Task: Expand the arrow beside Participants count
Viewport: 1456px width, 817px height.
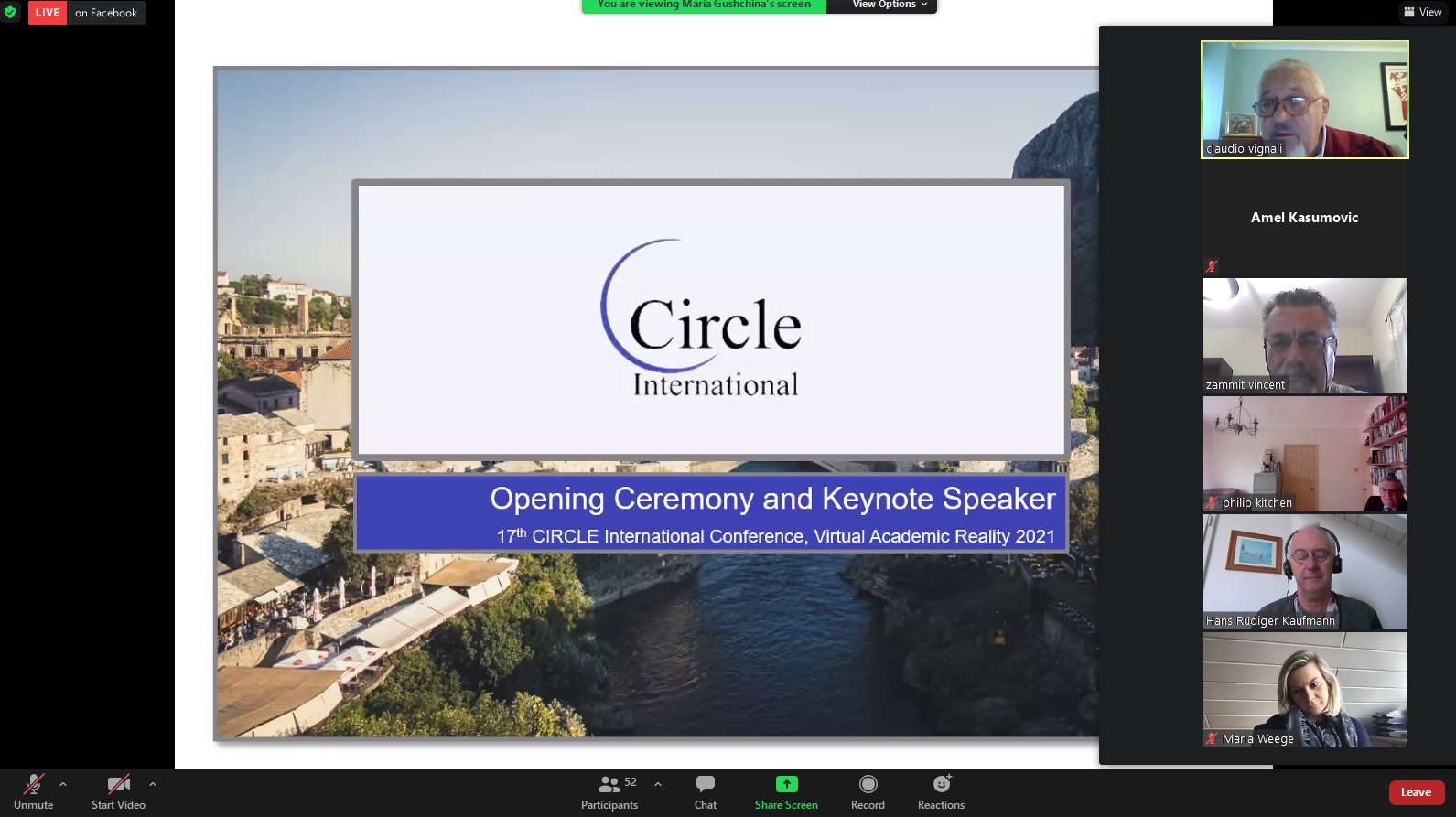Action: tap(658, 784)
